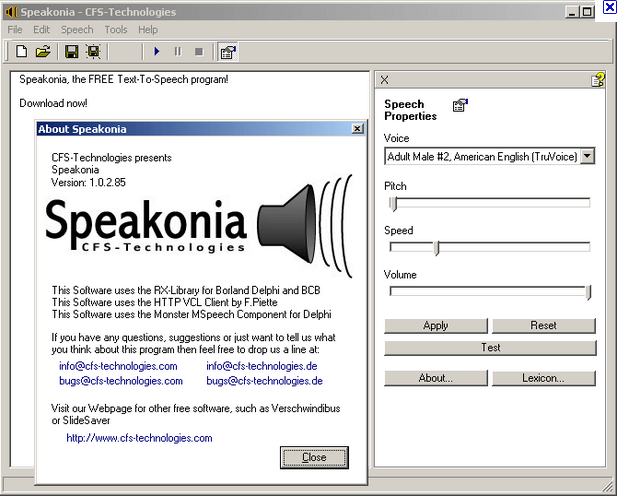Click blue X close button at top right
Viewport: 640px width, 496px height.
[x=610, y=7]
